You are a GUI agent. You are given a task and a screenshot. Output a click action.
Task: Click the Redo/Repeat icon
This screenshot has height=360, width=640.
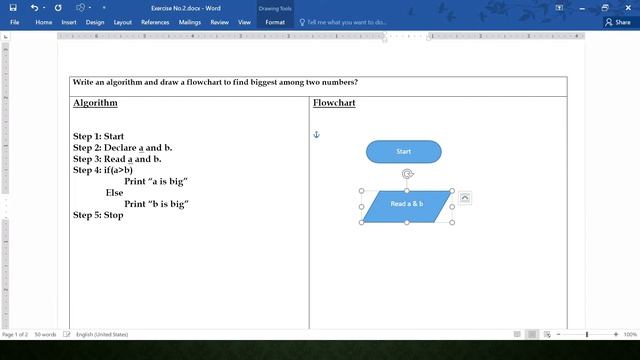click(58, 8)
